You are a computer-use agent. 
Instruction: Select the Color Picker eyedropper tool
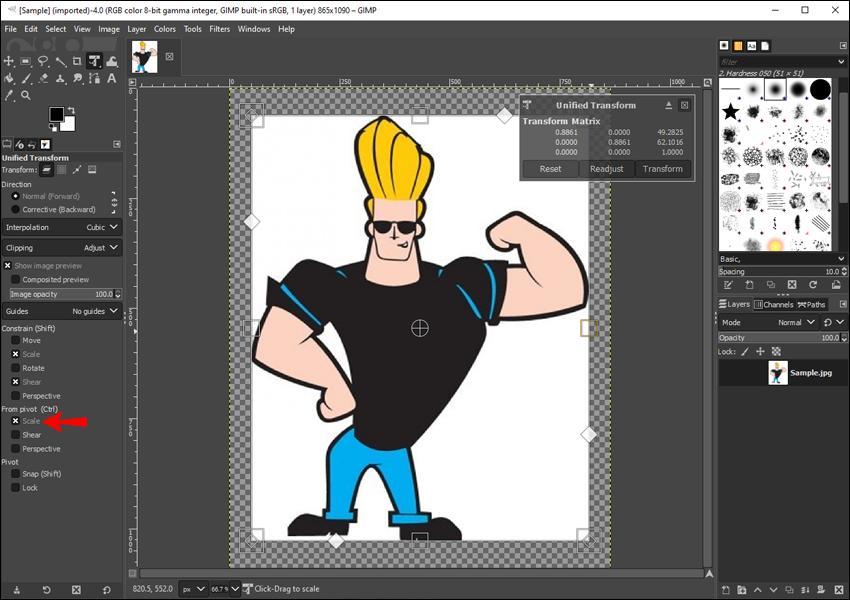(x=9, y=95)
